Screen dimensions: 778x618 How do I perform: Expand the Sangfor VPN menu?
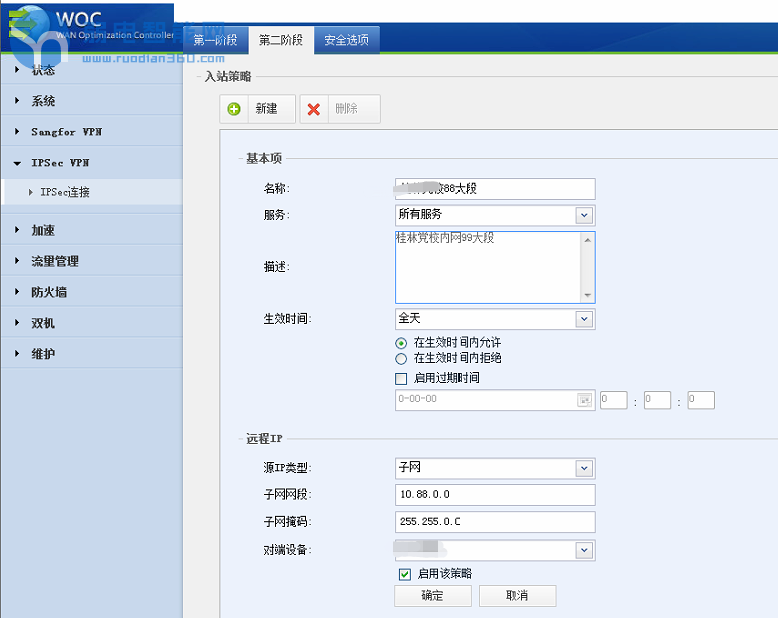pos(66,132)
